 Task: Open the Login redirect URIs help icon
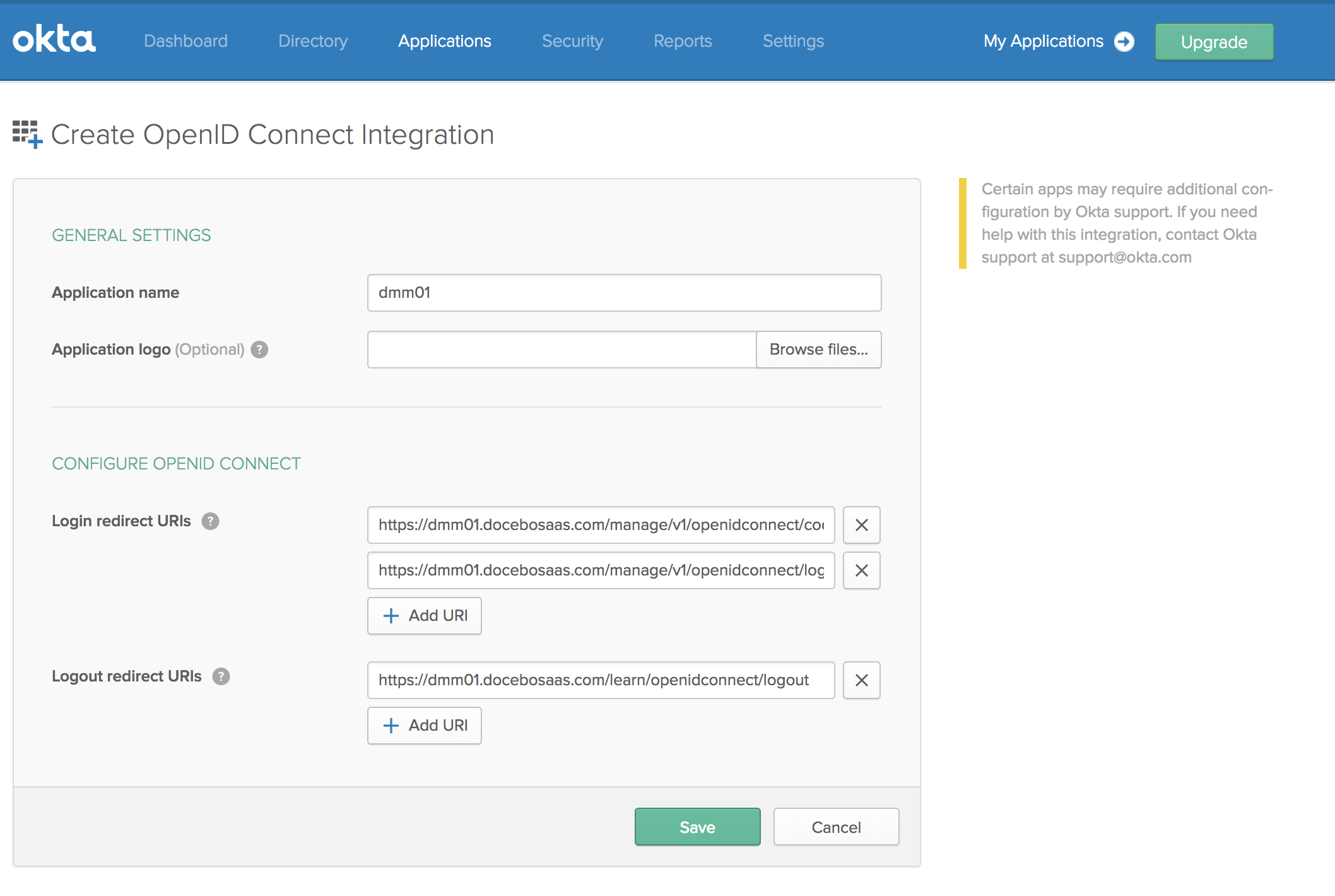point(210,521)
